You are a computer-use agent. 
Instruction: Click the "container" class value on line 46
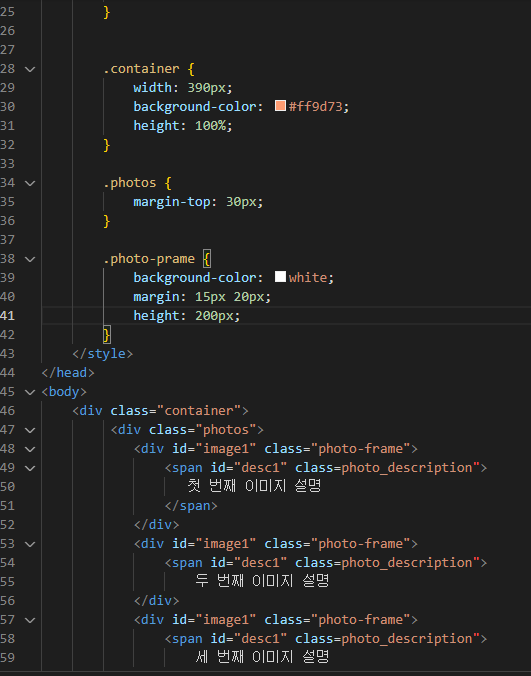[x=199, y=410]
